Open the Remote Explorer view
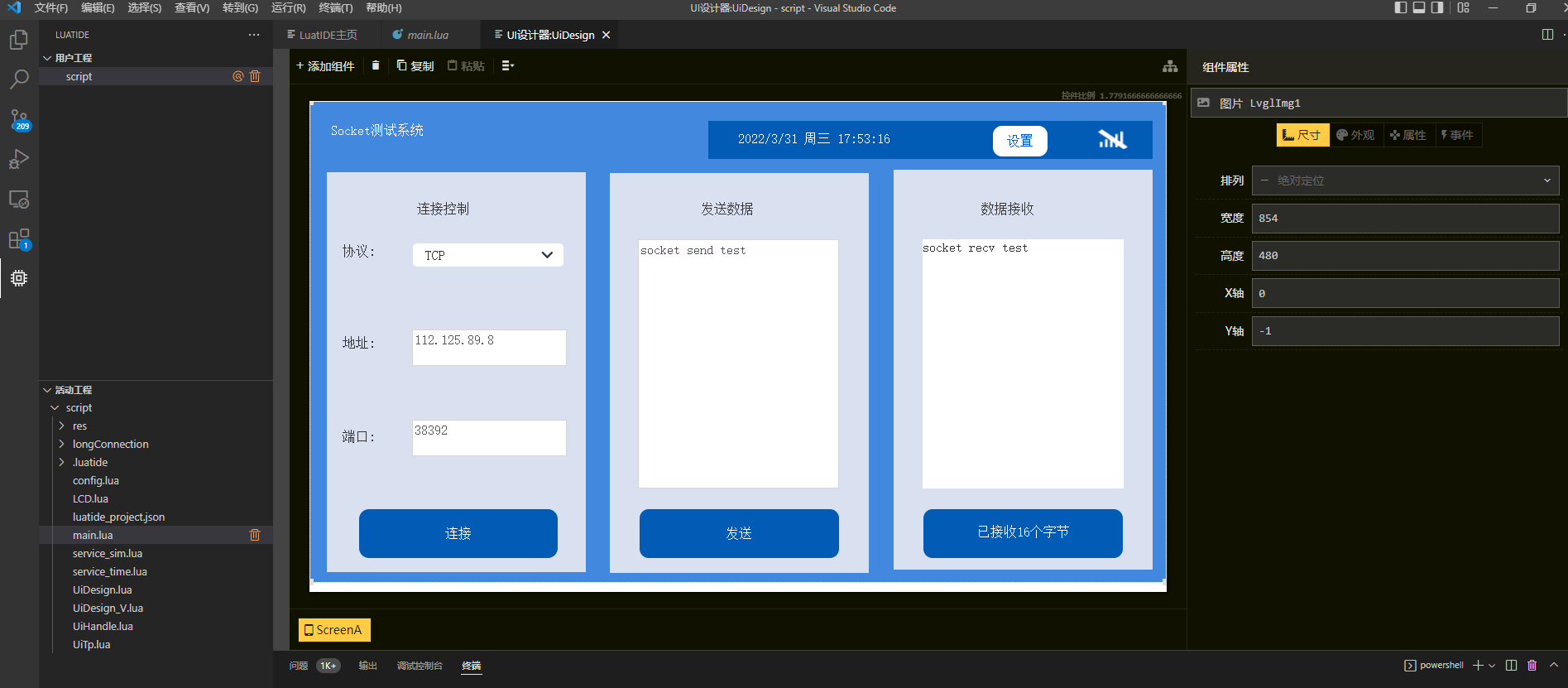The image size is (1568, 688). 18,200
